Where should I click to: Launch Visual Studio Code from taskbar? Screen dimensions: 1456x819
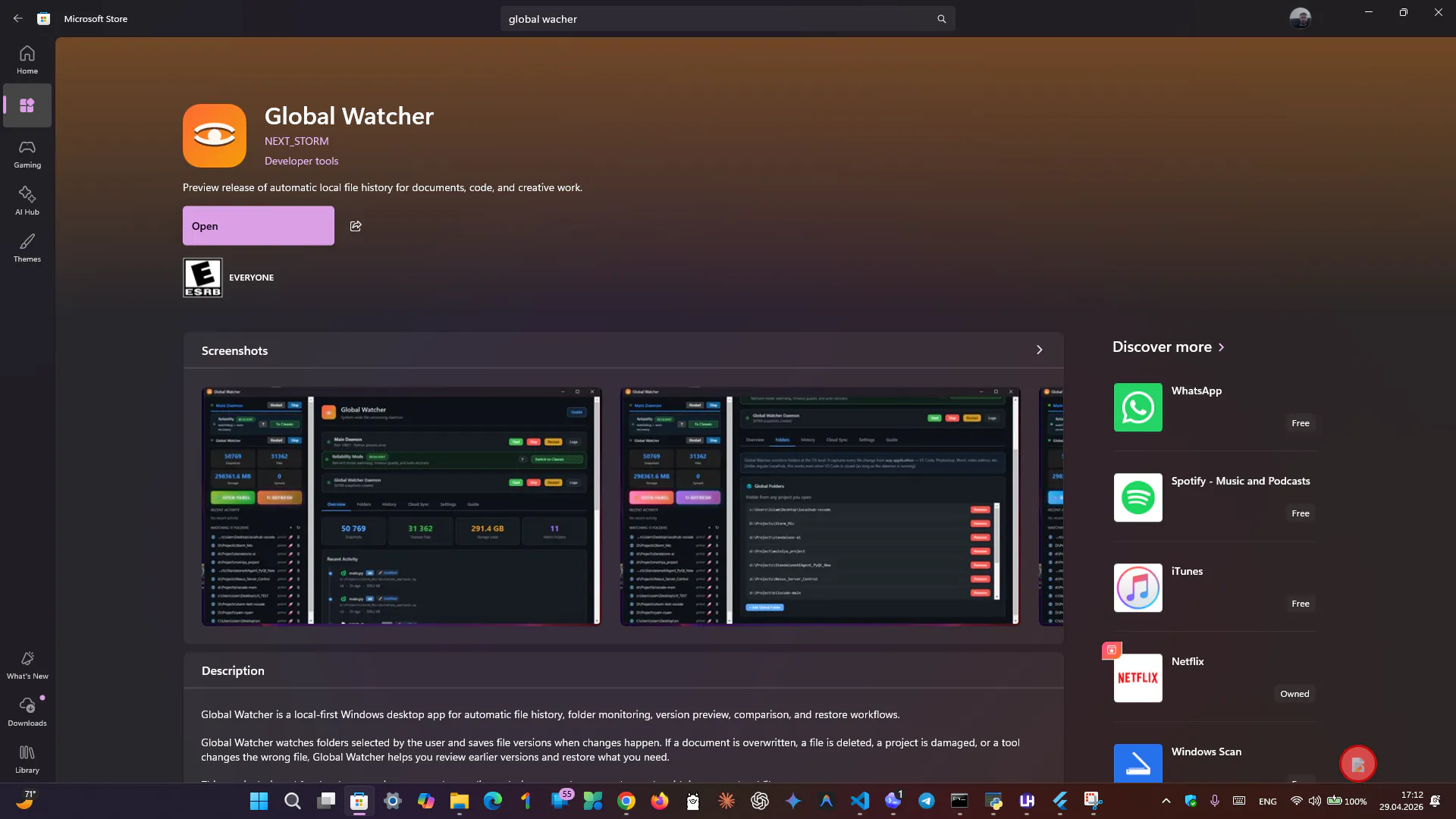(x=860, y=801)
